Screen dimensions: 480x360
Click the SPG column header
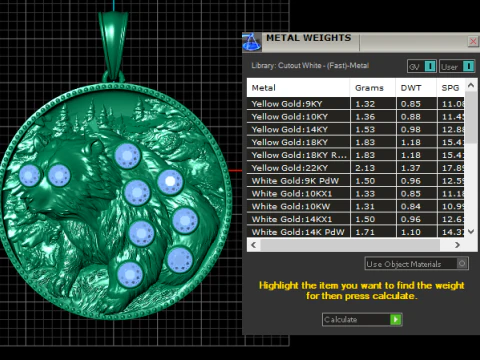point(451,88)
